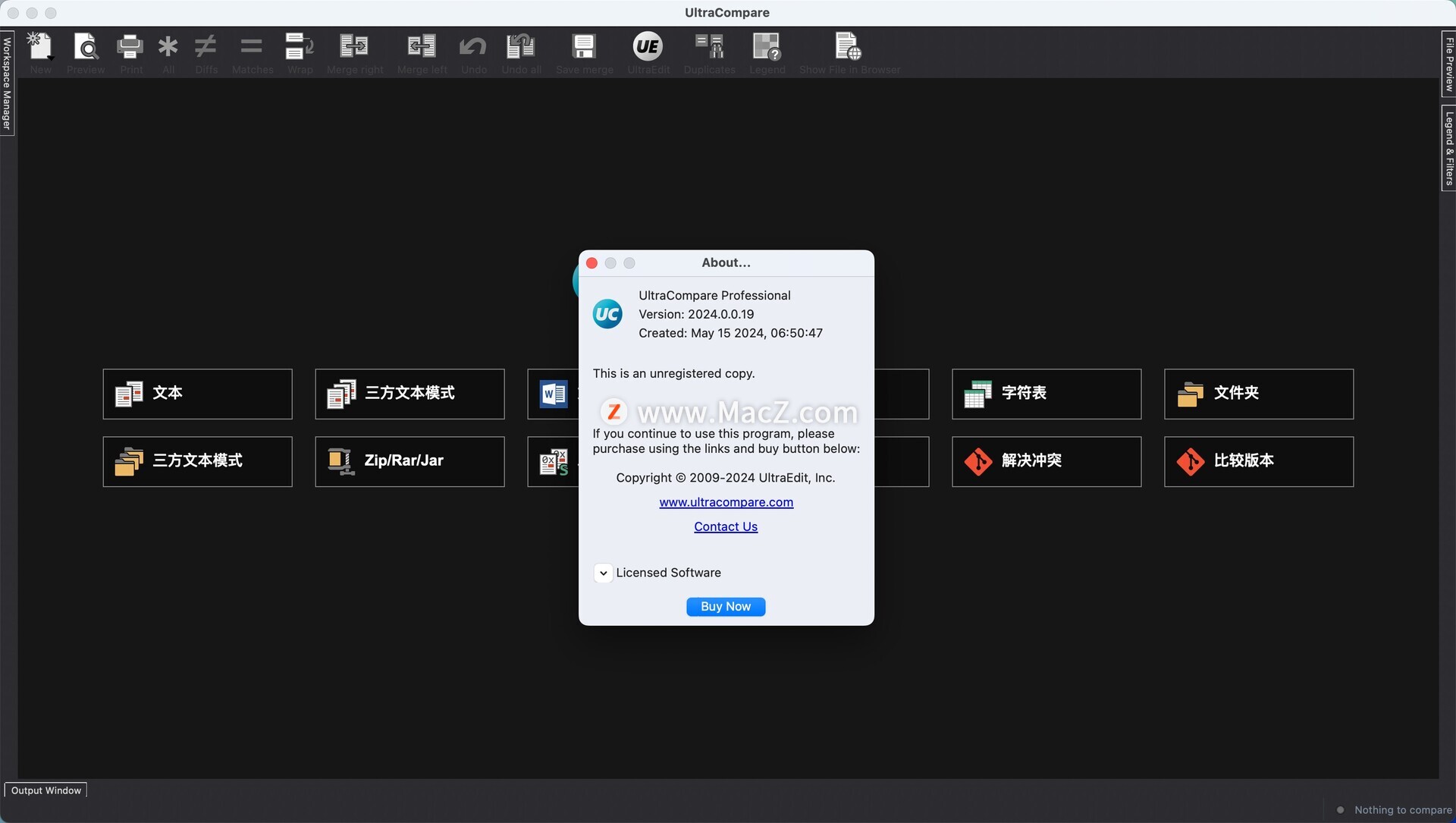Click the Contact Us link
This screenshot has width=1456, height=823.
[x=726, y=526]
